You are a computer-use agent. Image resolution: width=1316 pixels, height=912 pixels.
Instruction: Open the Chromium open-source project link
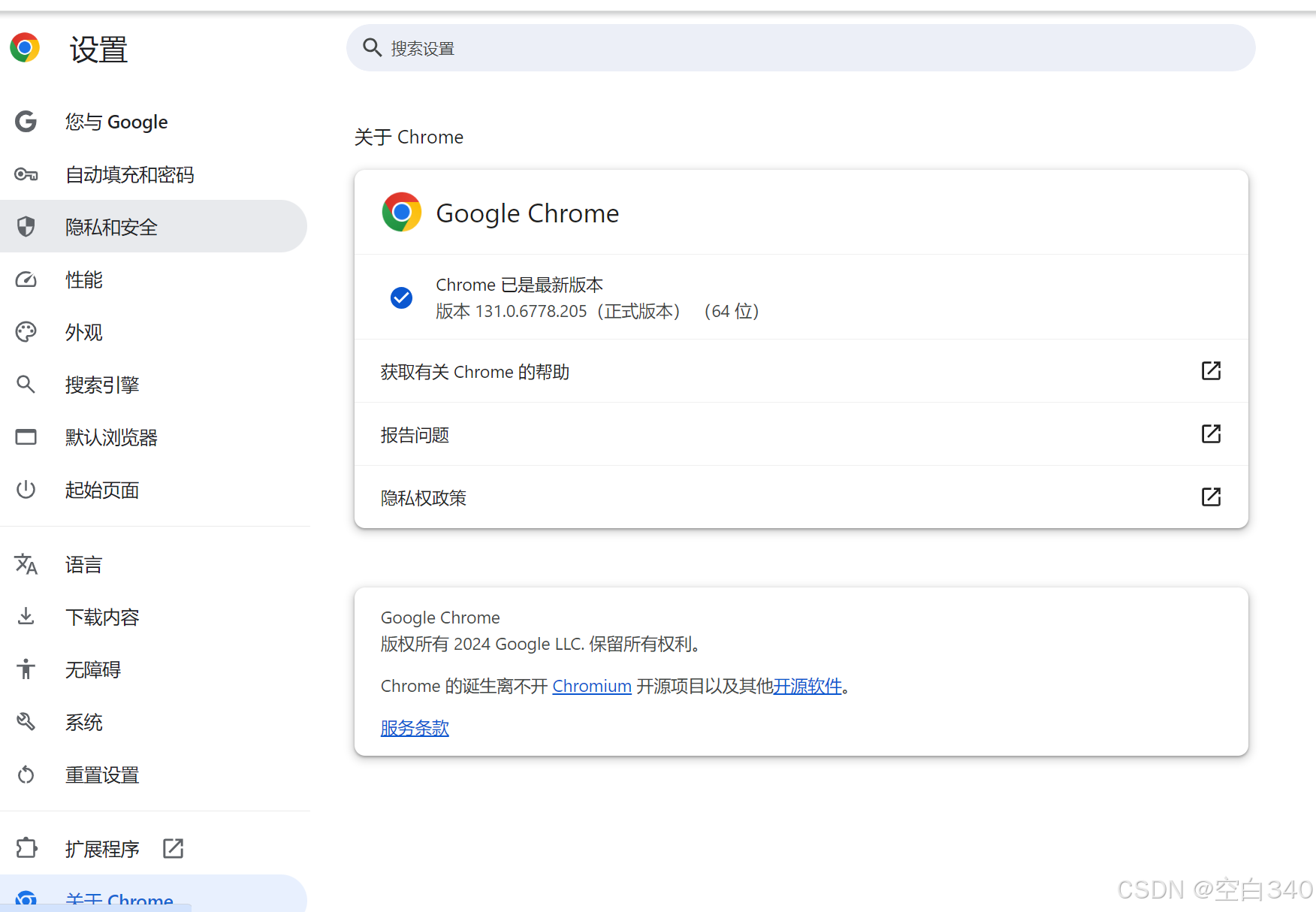[x=592, y=686]
